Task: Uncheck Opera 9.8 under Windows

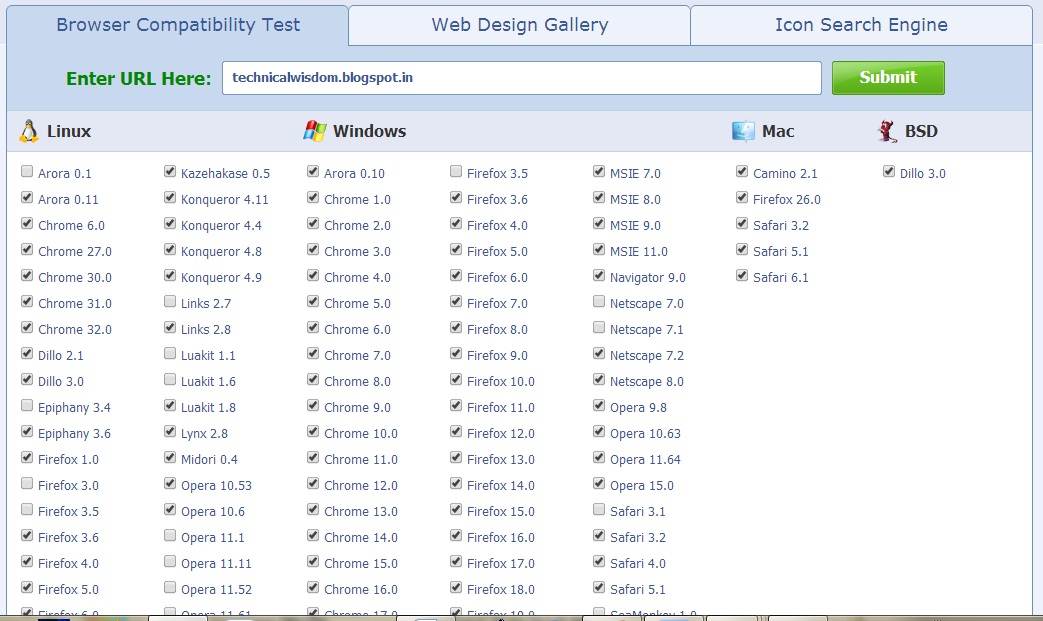Action: point(599,405)
